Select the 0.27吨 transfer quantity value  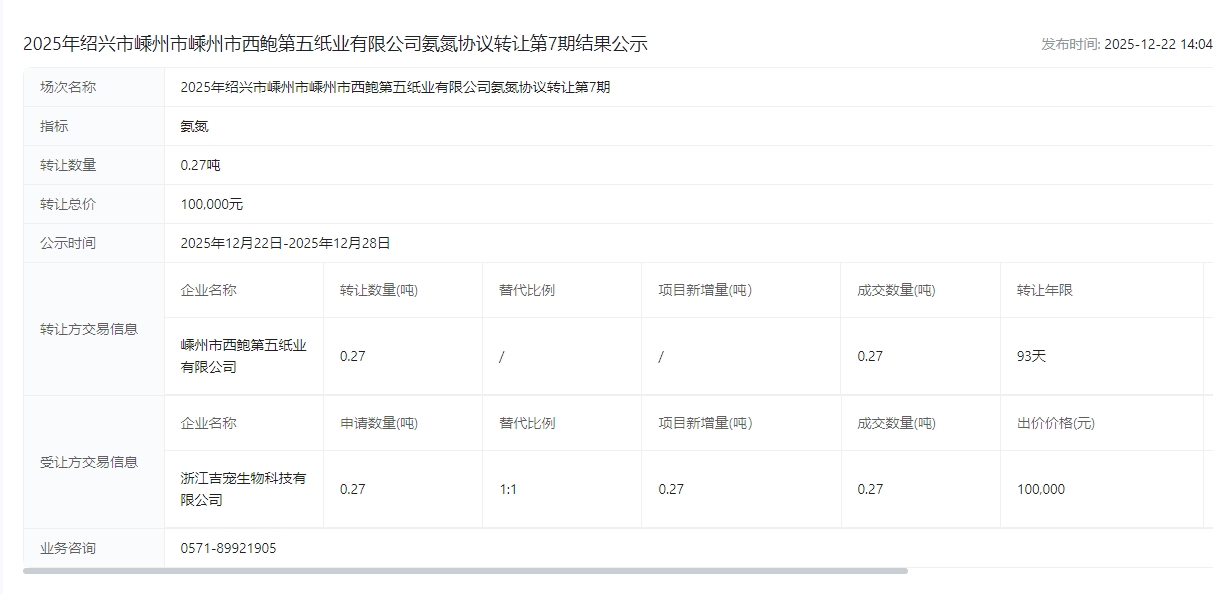click(200, 165)
